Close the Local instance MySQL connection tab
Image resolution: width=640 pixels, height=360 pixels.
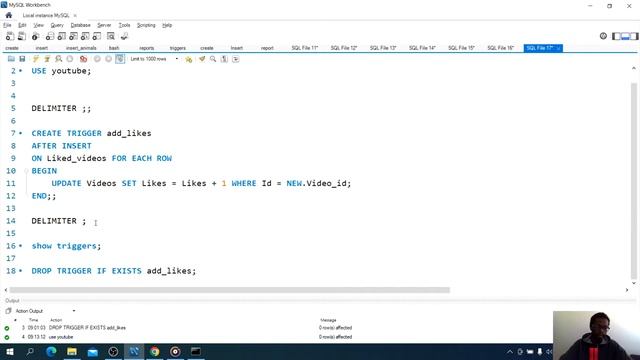[75, 16]
